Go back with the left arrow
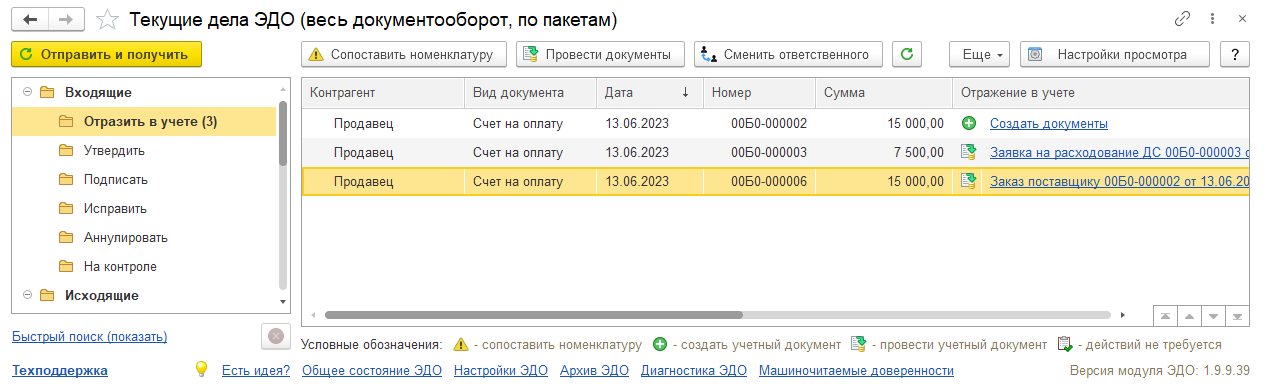1269x391 pixels. pyautogui.click(x=31, y=19)
